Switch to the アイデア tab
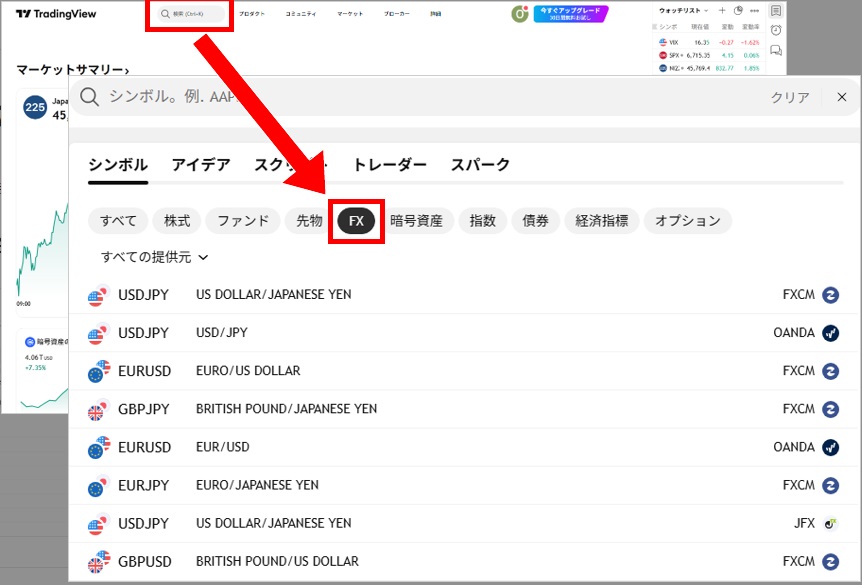The width and height of the screenshot is (862, 585). (x=200, y=165)
